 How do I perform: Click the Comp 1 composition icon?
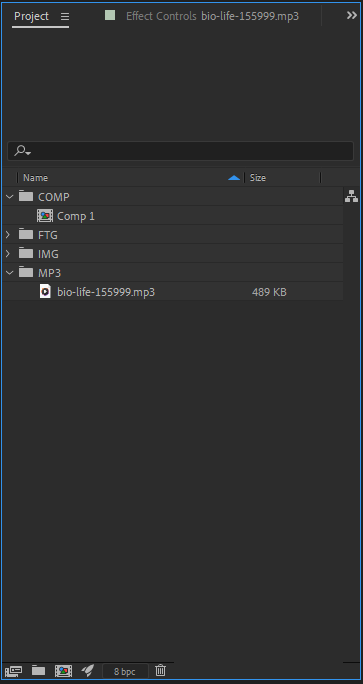click(x=45, y=215)
